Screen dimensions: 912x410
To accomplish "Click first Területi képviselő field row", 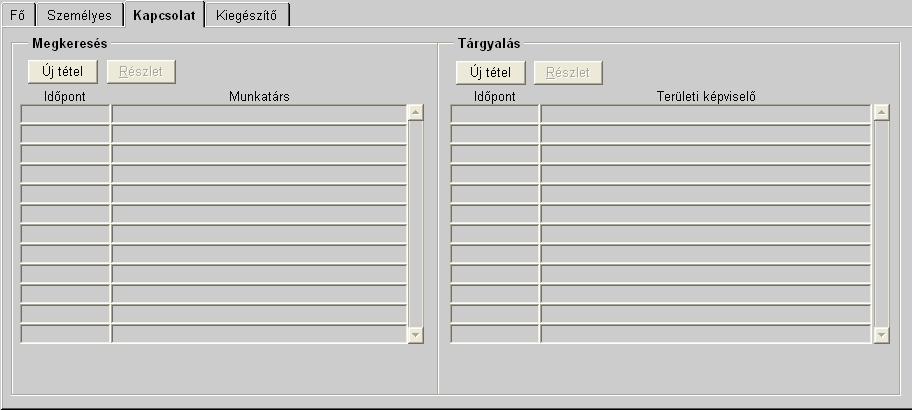I will [x=705, y=114].
